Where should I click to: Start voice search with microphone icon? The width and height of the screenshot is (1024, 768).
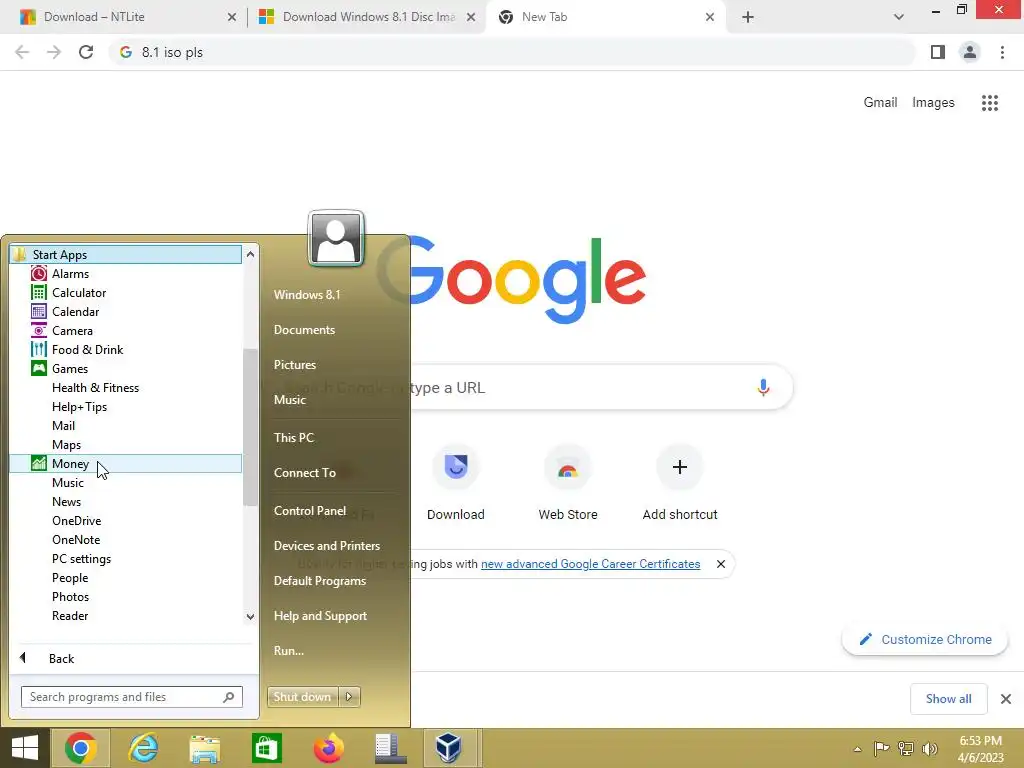point(763,387)
